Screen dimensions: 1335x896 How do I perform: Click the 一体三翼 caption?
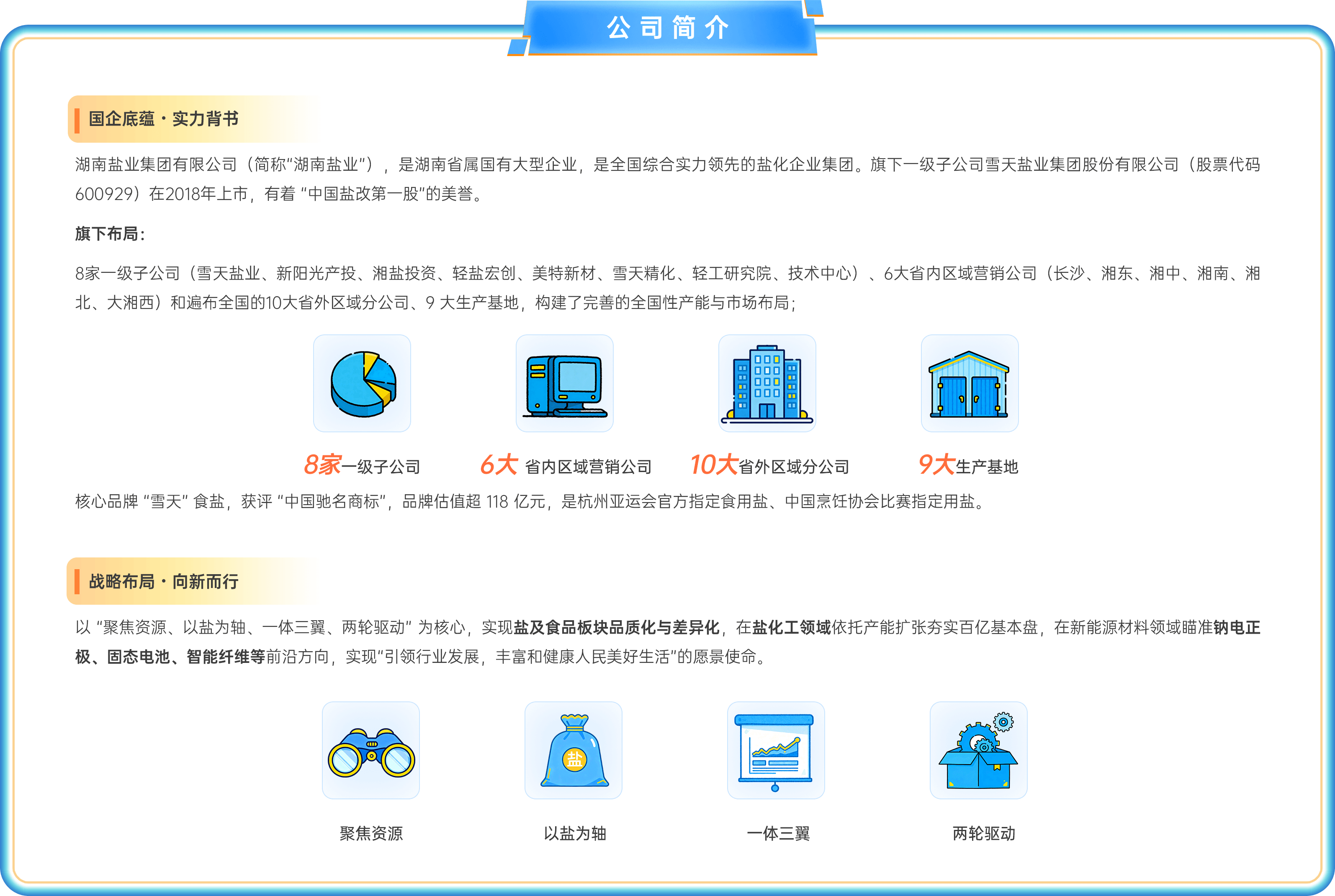pyautogui.click(x=778, y=833)
